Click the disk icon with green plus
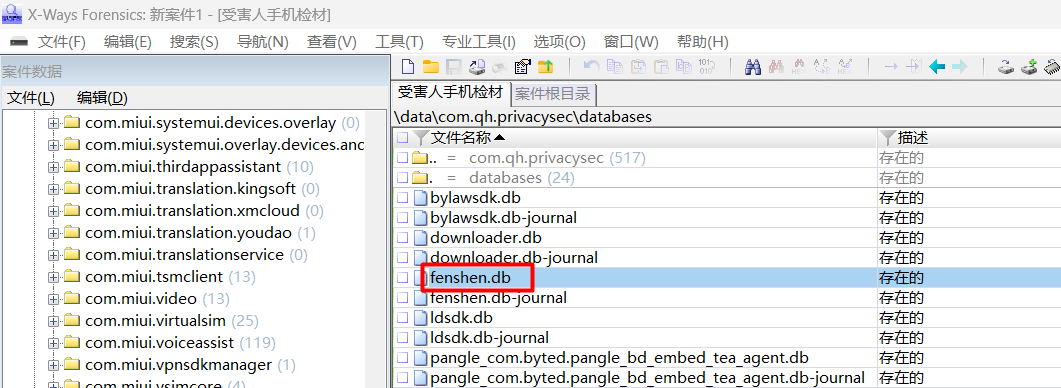This screenshot has width=1061, height=388. pyautogui.click(x=1029, y=66)
